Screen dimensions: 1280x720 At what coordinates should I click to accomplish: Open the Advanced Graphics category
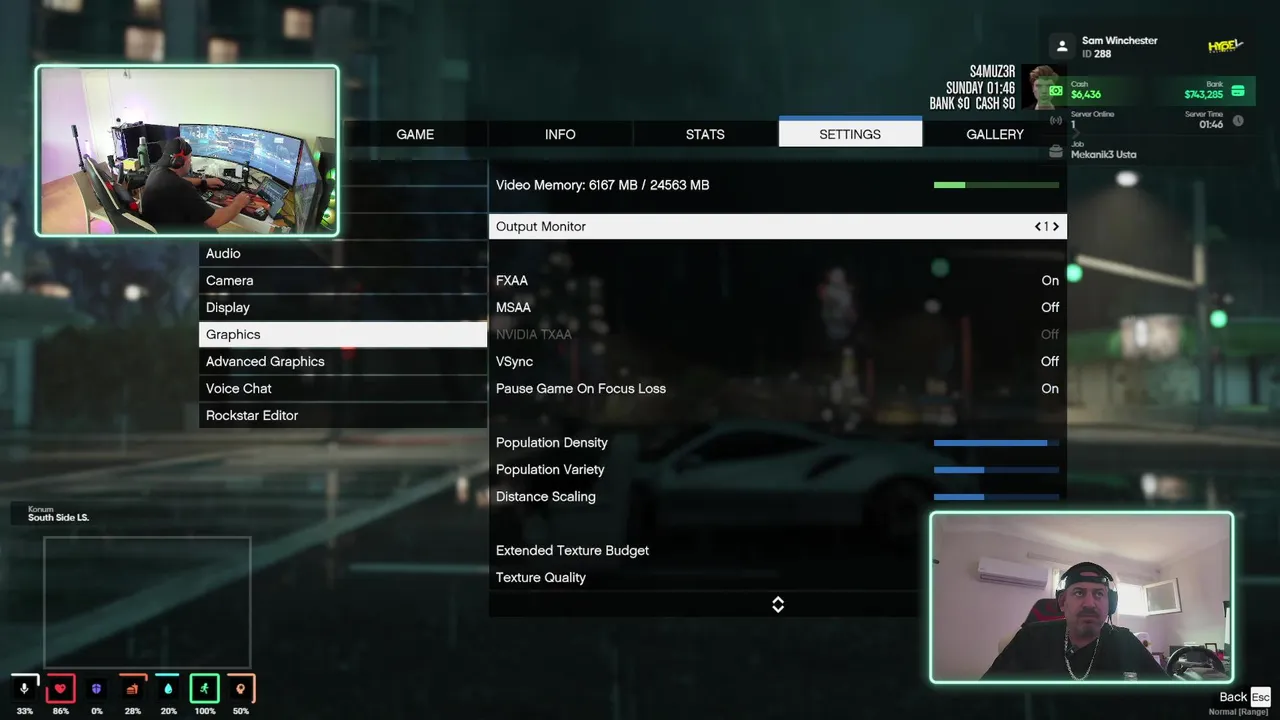[x=343, y=362]
